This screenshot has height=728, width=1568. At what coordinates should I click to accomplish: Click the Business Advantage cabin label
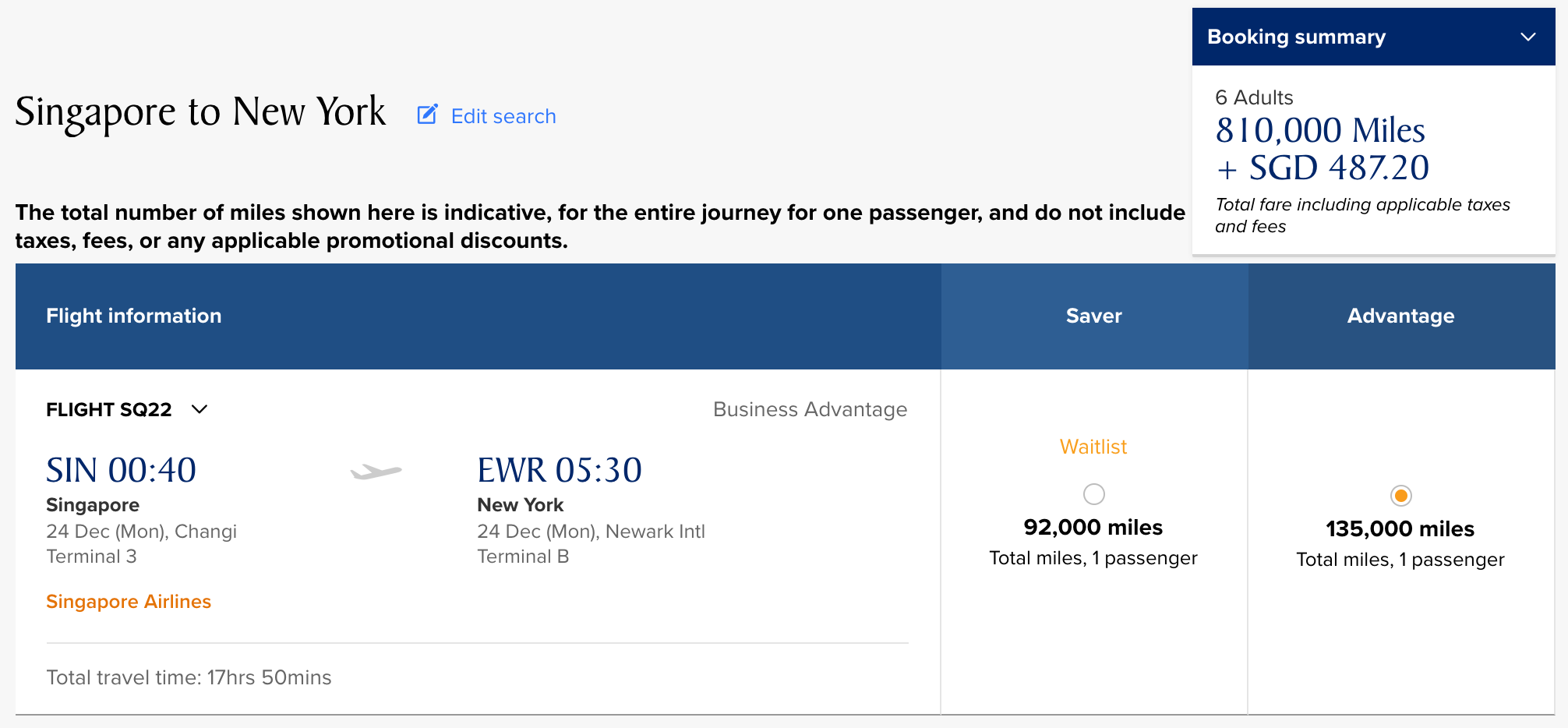[810, 409]
